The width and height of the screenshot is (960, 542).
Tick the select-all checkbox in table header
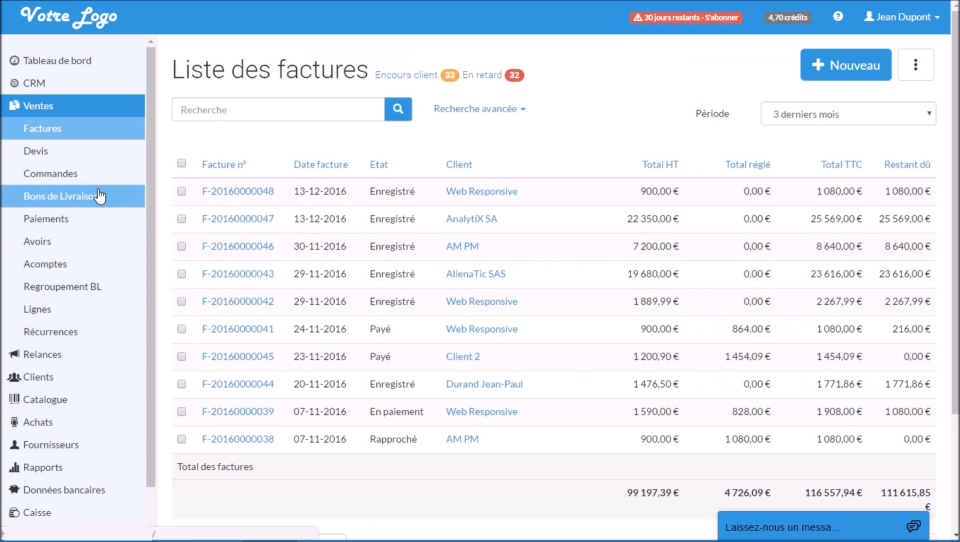tap(182, 163)
